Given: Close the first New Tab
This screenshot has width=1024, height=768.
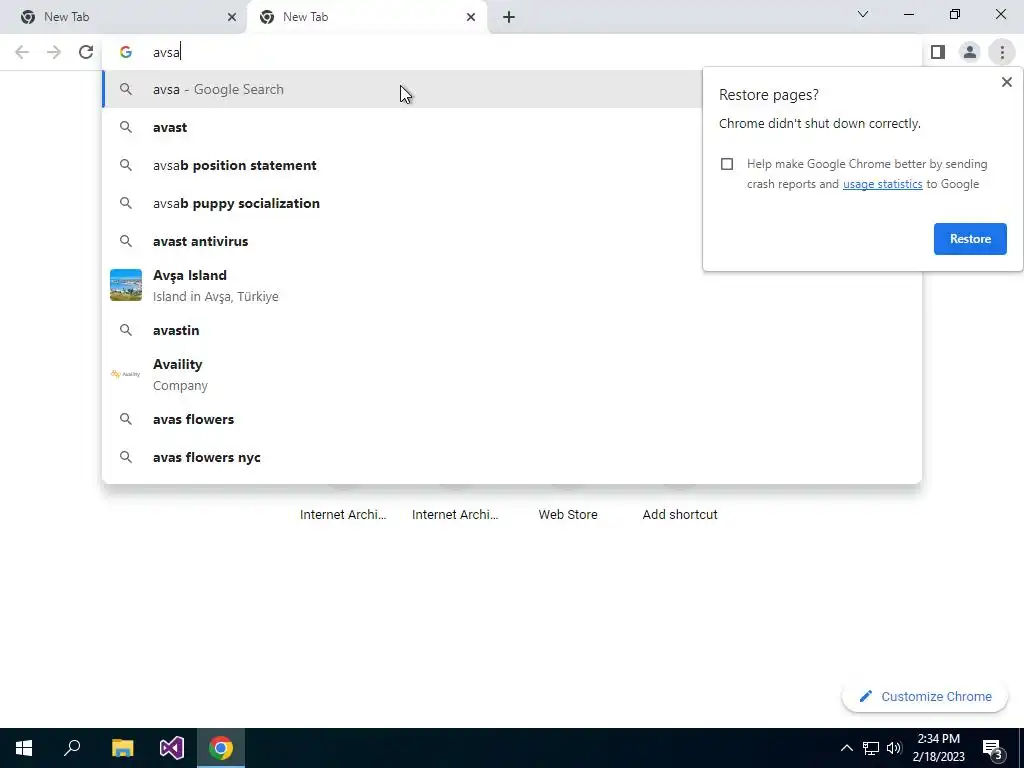Looking at the screenshot, I should point(232,17).
